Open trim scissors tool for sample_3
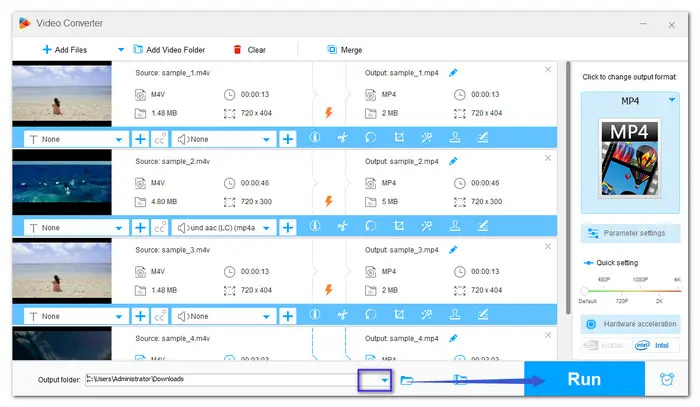 click(x=342, y=314)
